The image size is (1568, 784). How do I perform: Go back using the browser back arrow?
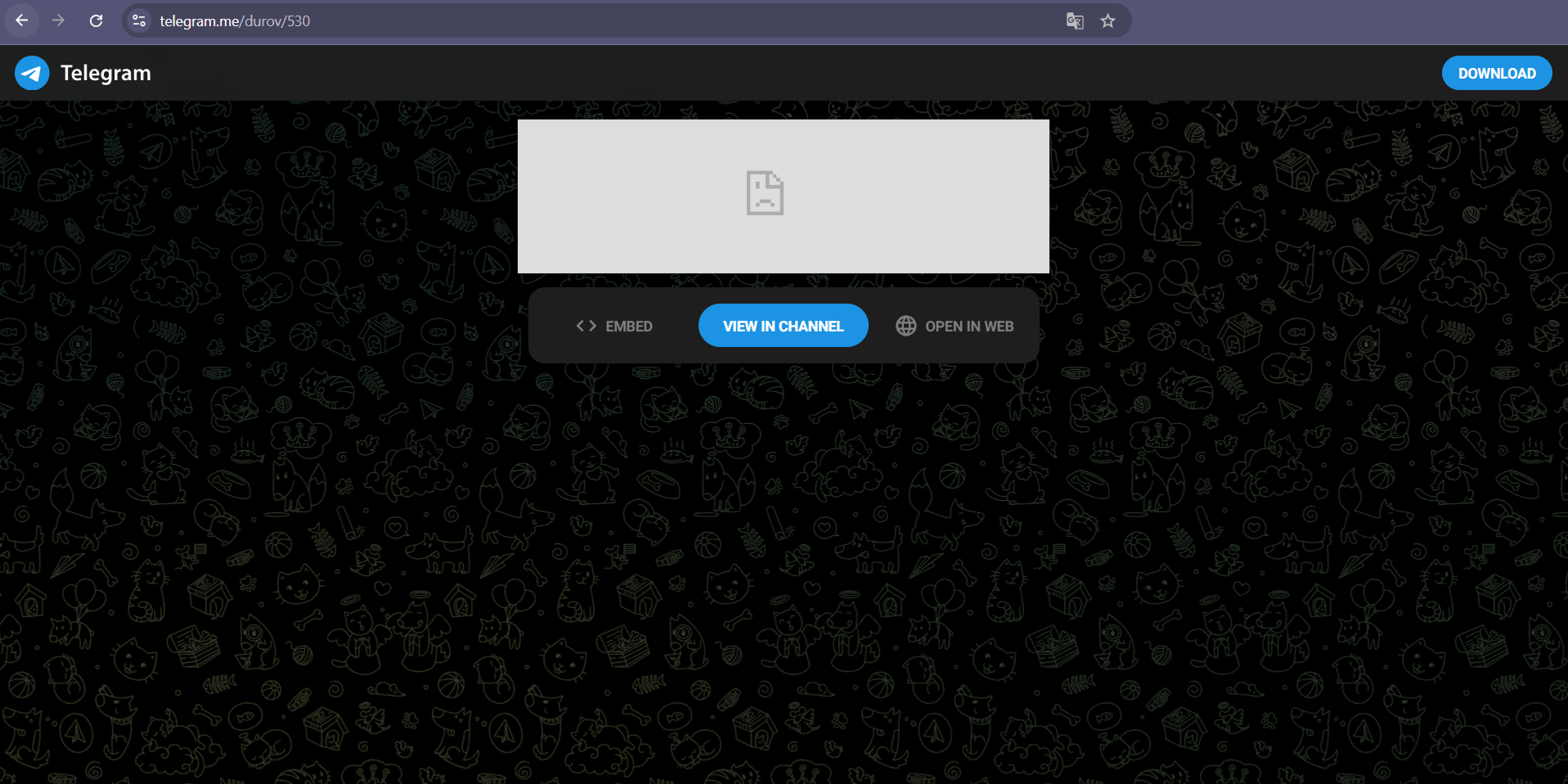point(22,20)
